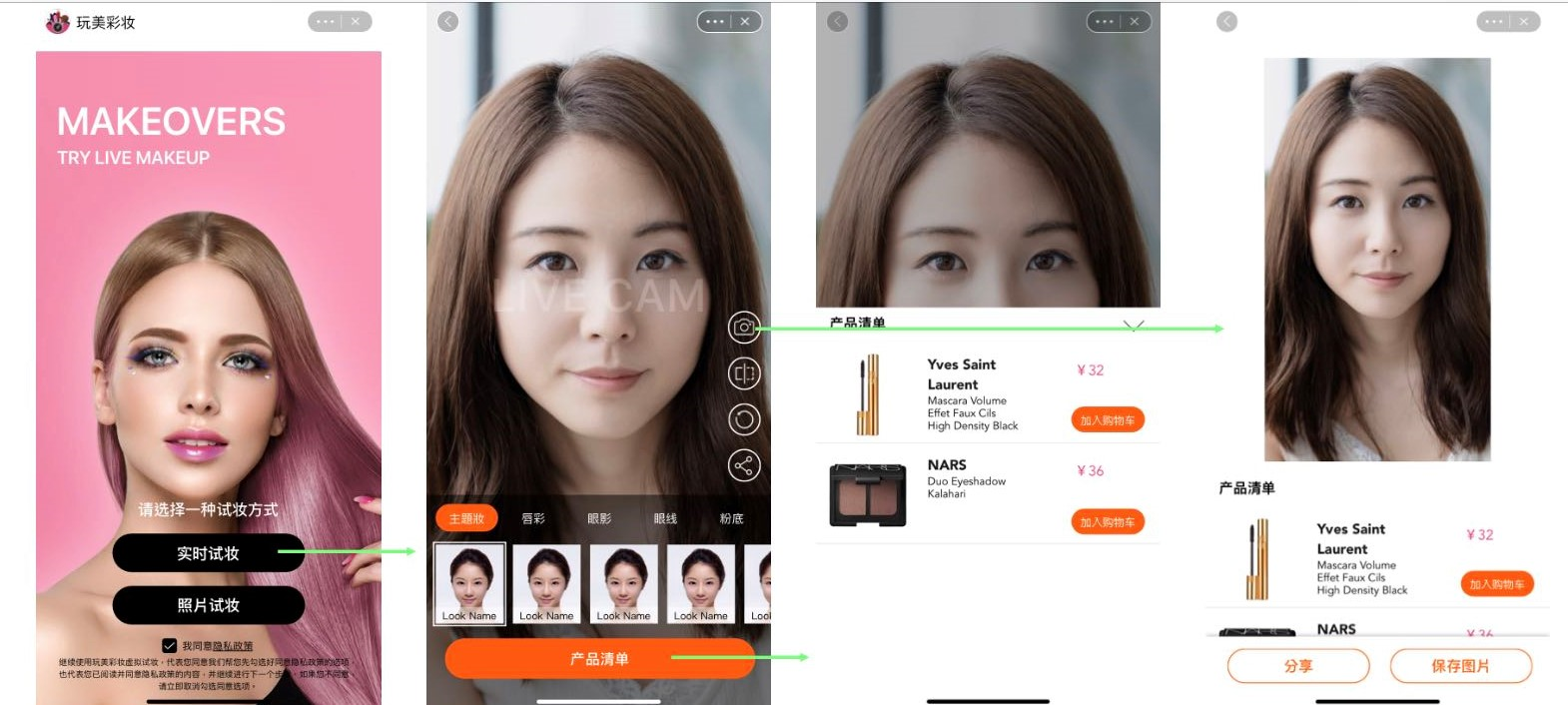Image resolution: width=1568 pixels, height=705 pixels.
Task: Go back using arrow on live camera screen
Action: coord(448,21)
